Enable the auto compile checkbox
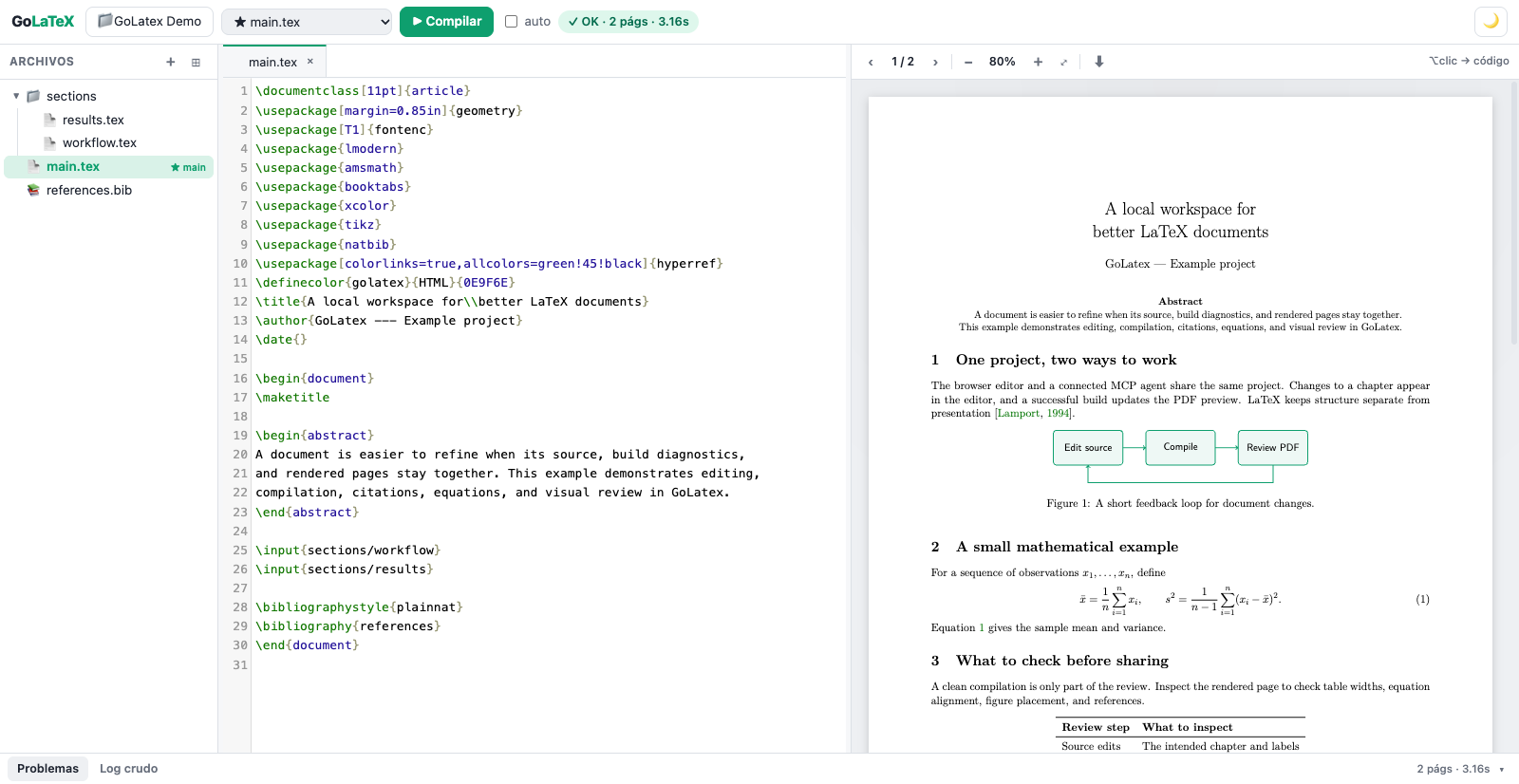Image resolution: width=1519 pixels, height=784 pixels. click(x=512, y=22)
